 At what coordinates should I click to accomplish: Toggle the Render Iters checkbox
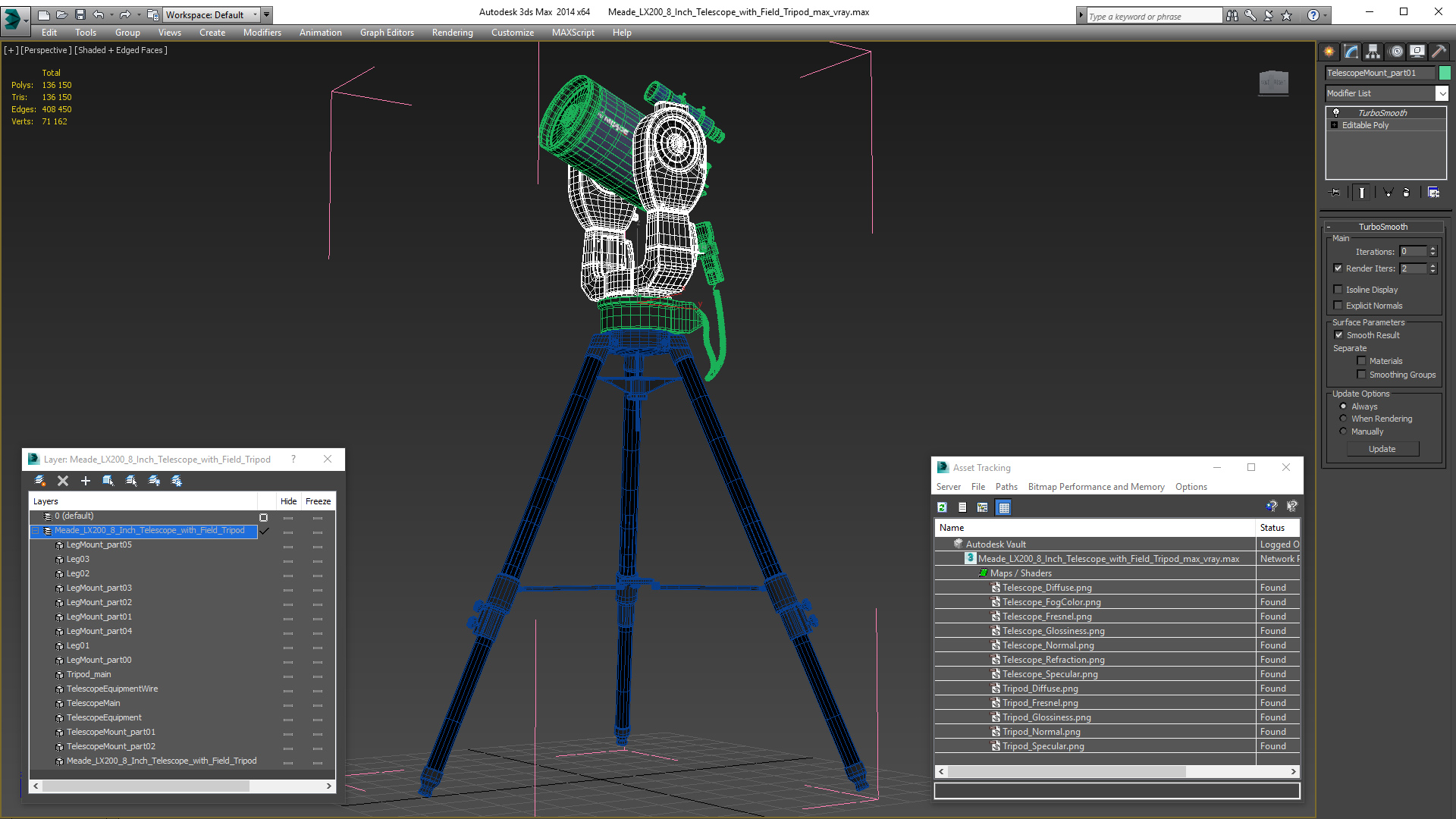[1338, 268]
